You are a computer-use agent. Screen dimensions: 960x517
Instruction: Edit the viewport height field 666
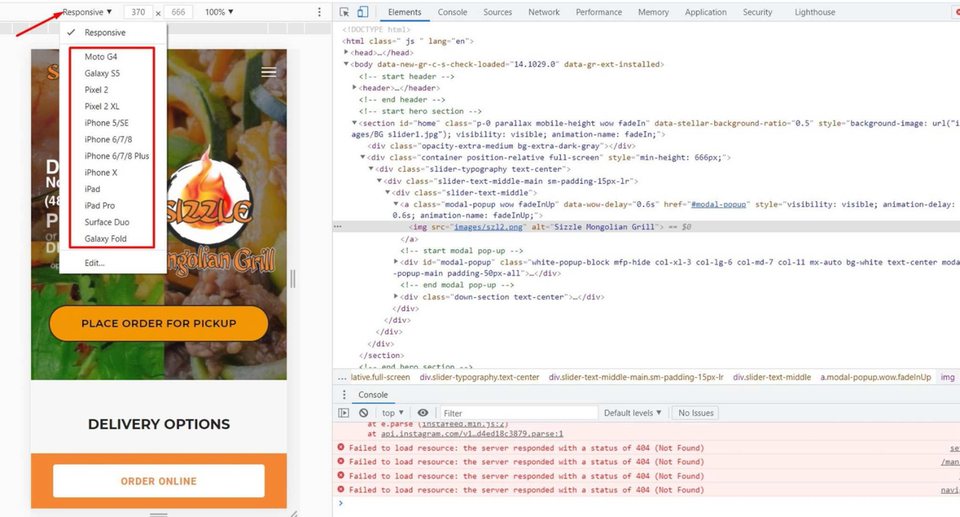tap(178, 12)
